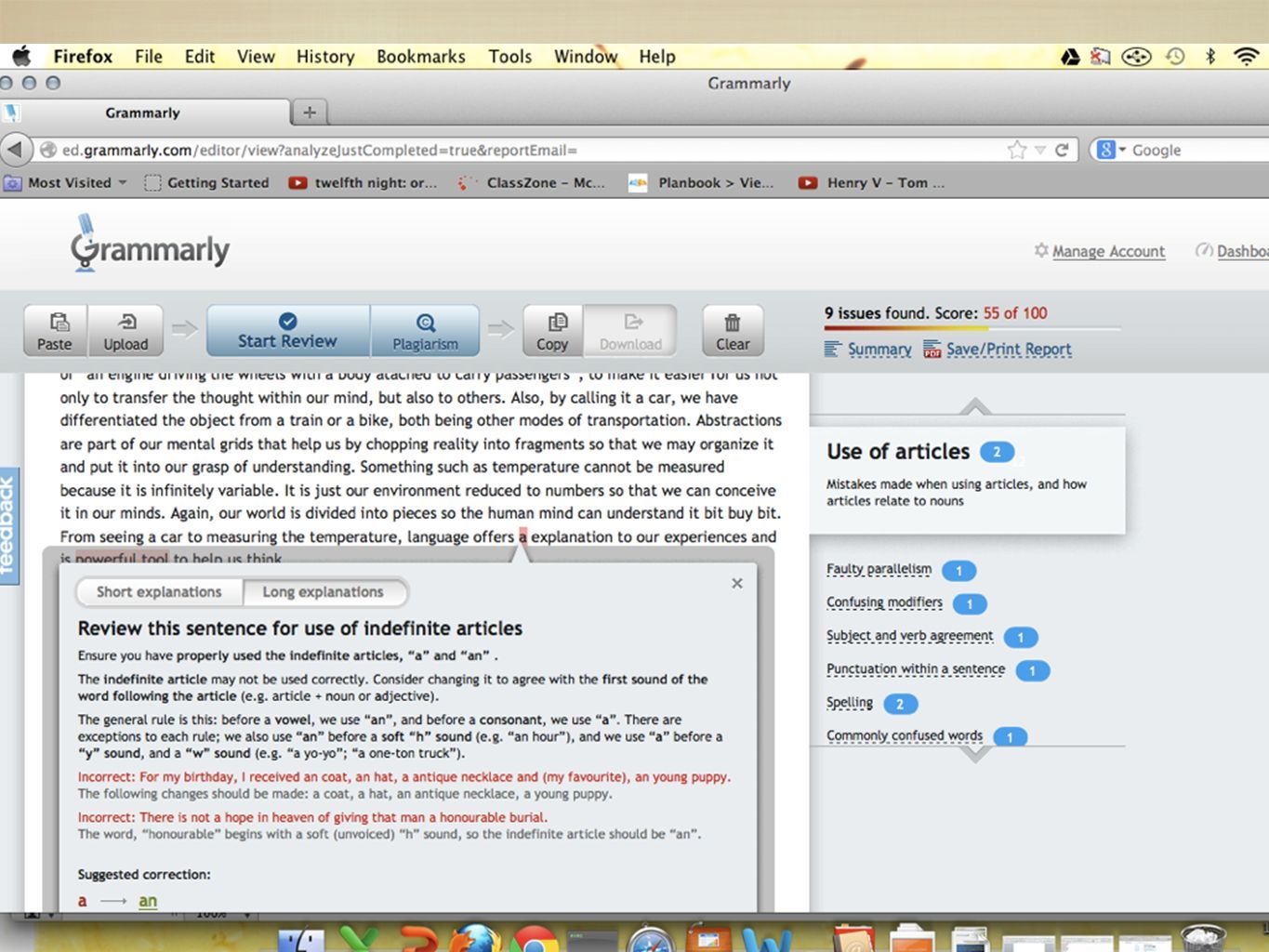Open the Apple menu
This screenshot has width=1269, height=952.
[x=20, y=56]
